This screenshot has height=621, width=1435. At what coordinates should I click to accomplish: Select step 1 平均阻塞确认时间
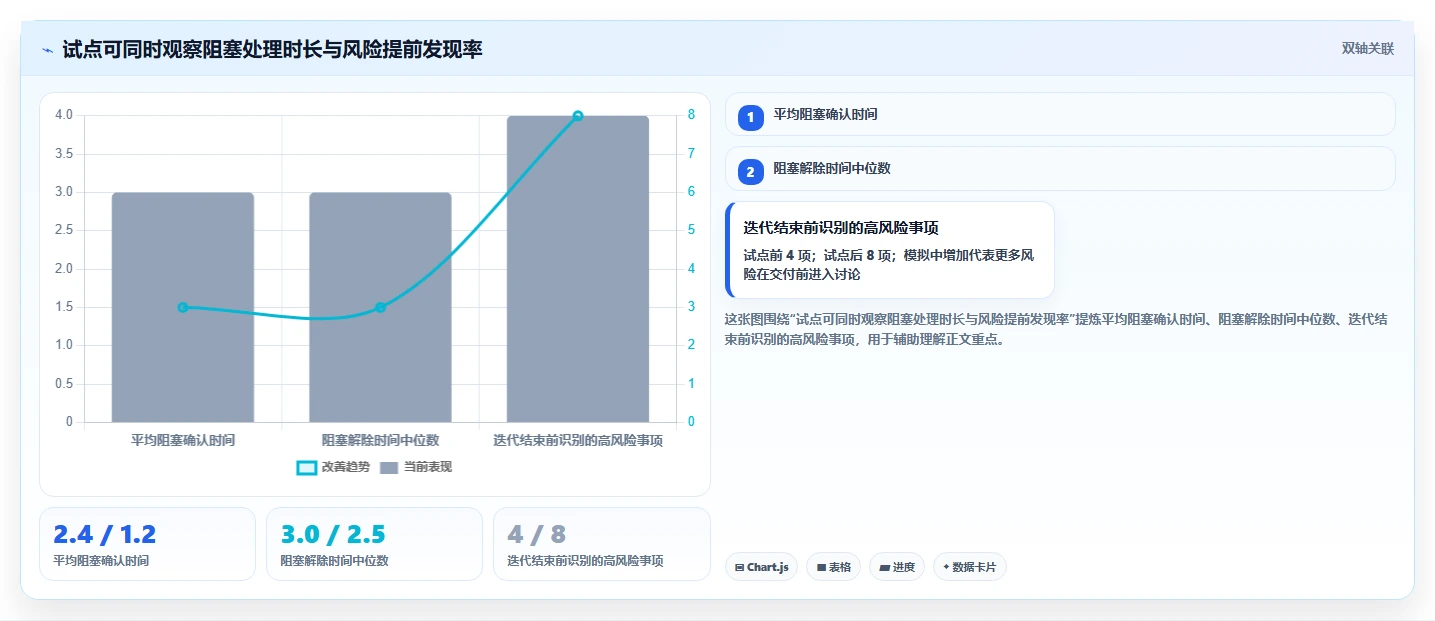point(1059,114)
